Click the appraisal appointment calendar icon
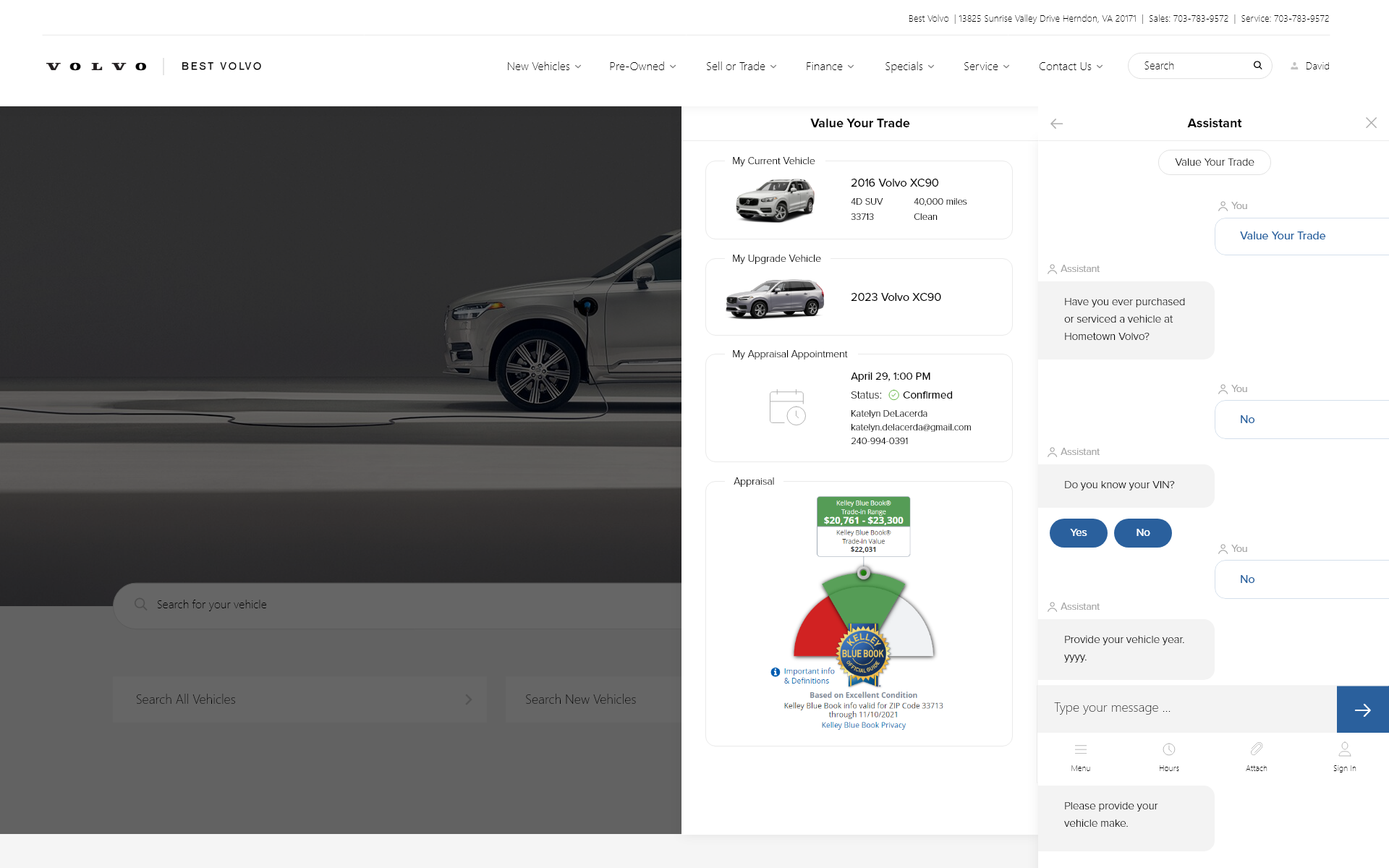This screenshot has width=1389, height=868. tap(787, 407)
